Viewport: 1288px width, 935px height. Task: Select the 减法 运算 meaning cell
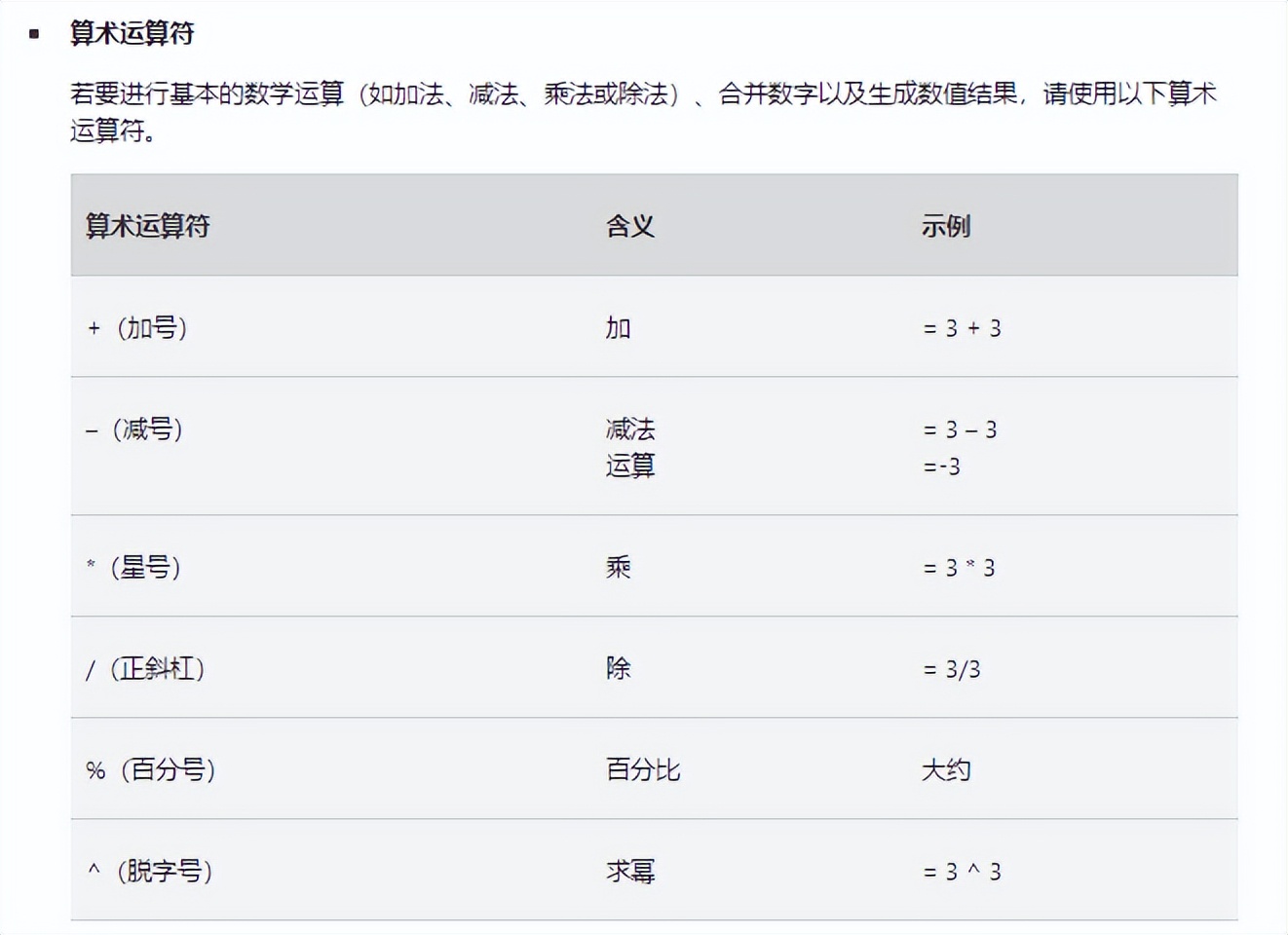point(630,447)
